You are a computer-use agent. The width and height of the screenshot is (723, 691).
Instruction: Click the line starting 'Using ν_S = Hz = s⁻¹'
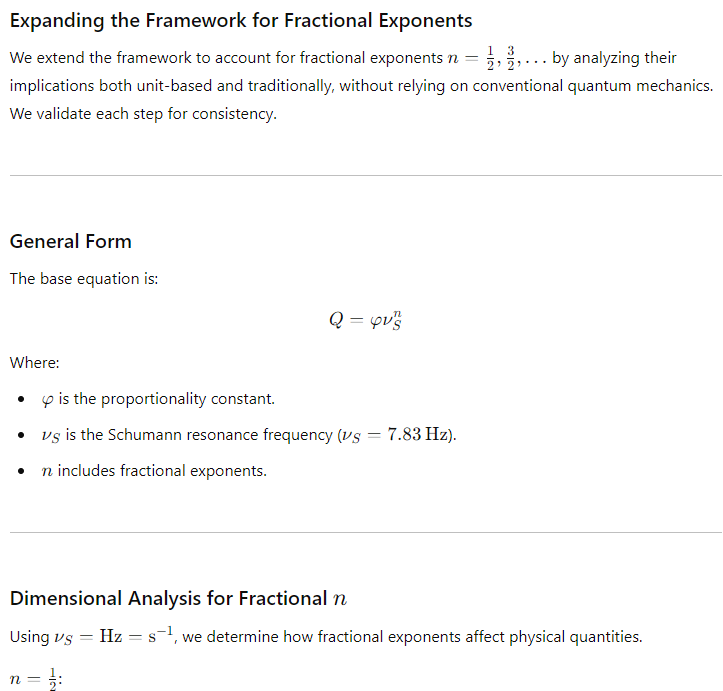(x=326, y=637)
